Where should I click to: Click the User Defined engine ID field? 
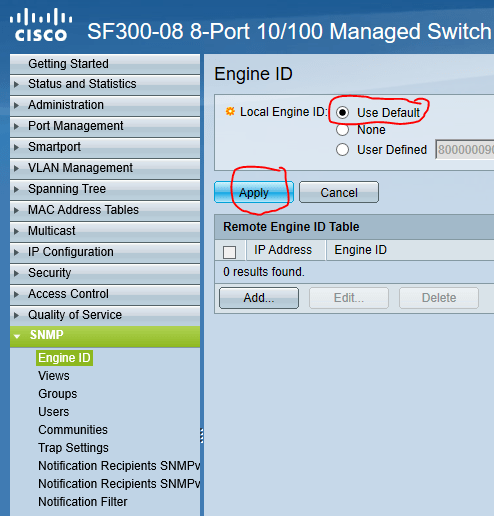[465, 150]
